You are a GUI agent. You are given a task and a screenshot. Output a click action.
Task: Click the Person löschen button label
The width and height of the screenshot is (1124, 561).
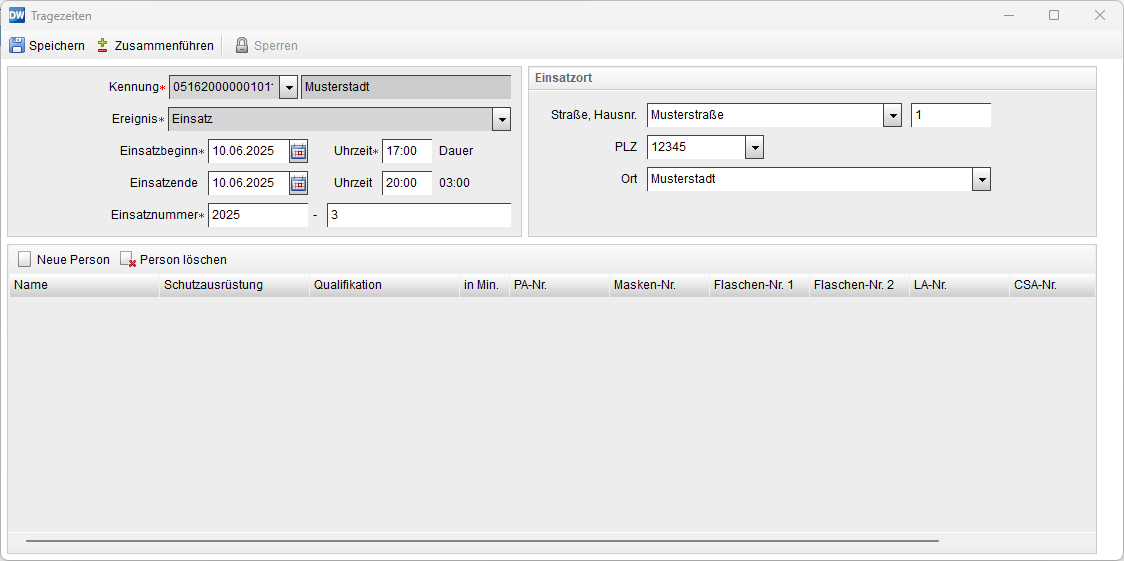[184, 259]
